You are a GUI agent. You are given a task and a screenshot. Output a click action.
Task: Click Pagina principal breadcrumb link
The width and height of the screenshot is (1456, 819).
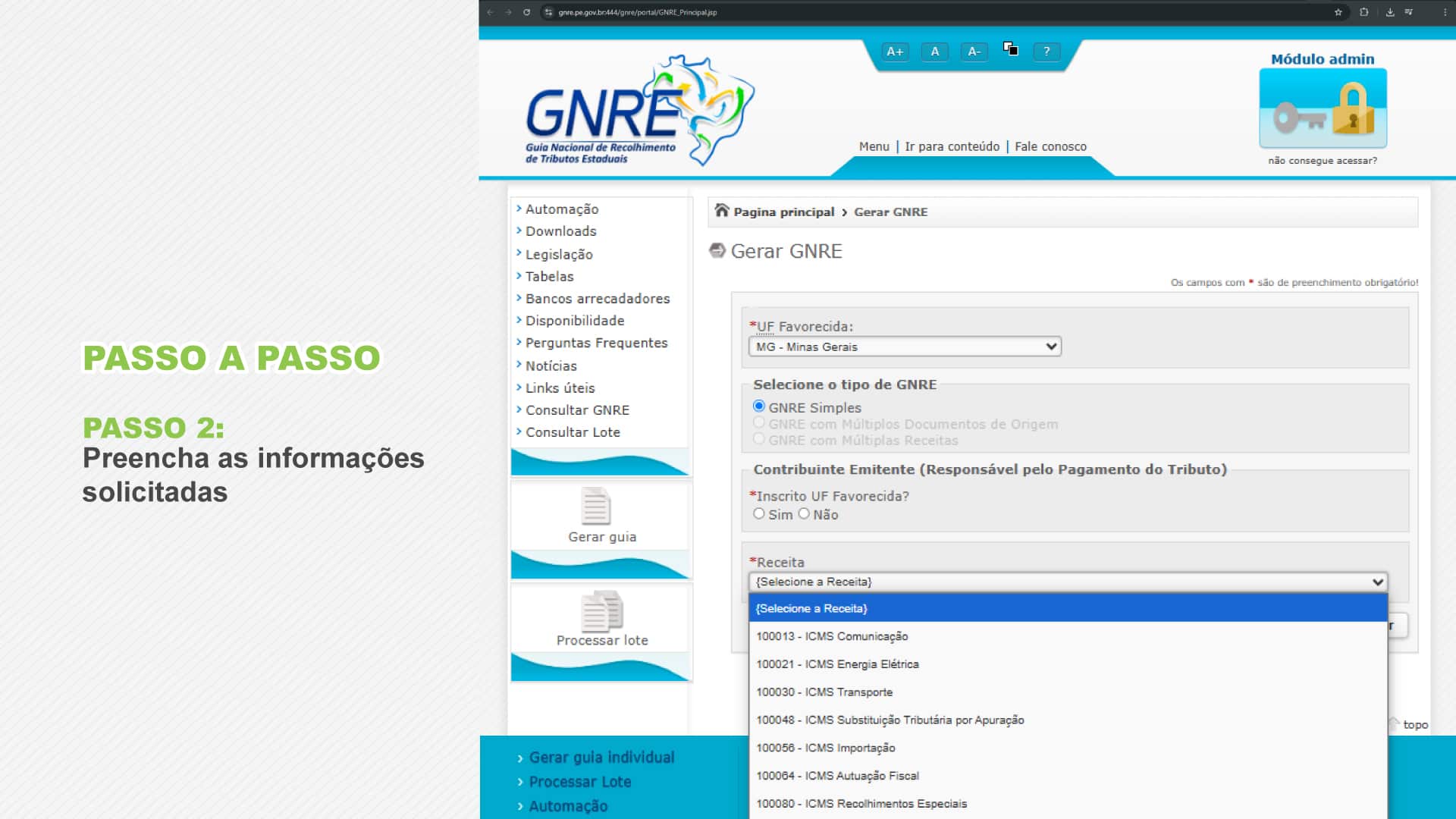[783, 212]
